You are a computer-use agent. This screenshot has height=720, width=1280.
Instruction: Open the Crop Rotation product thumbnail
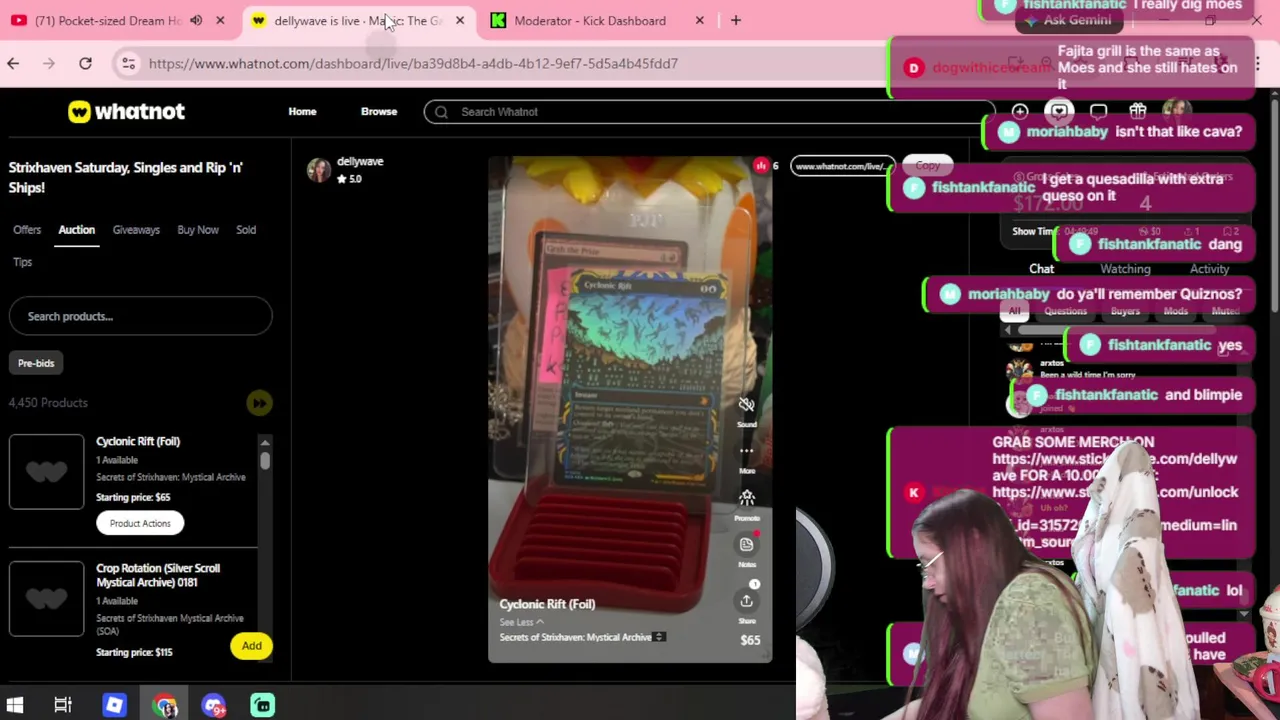(x=46, y=598)
